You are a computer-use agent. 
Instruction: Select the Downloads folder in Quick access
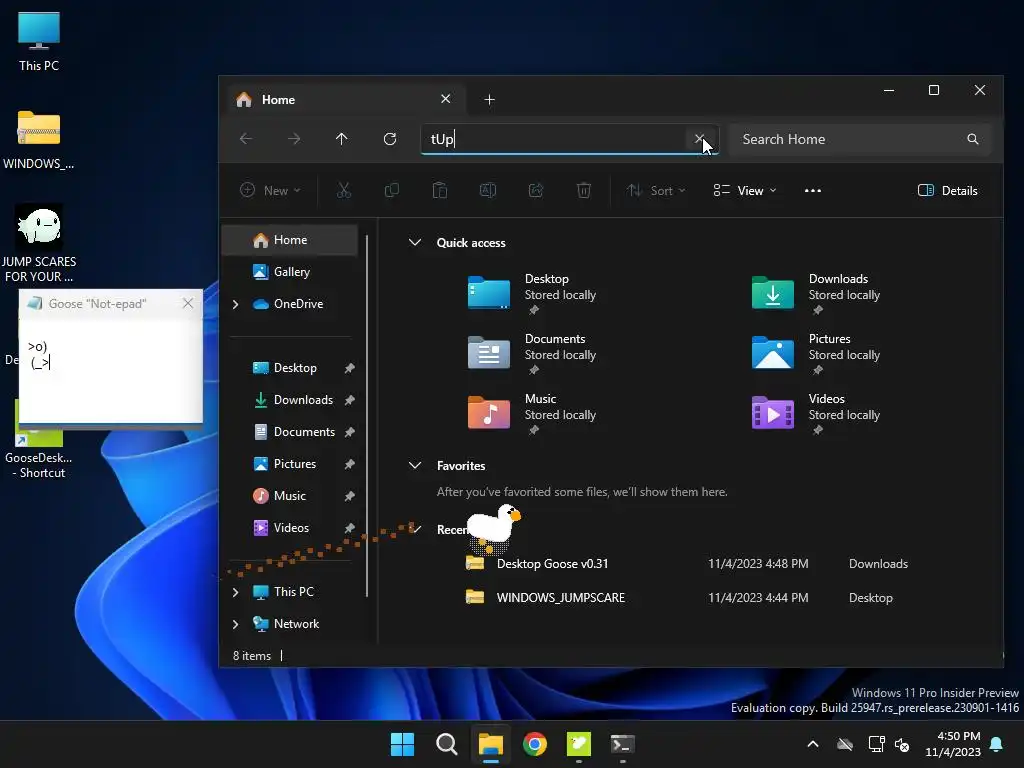click(816, 293)
